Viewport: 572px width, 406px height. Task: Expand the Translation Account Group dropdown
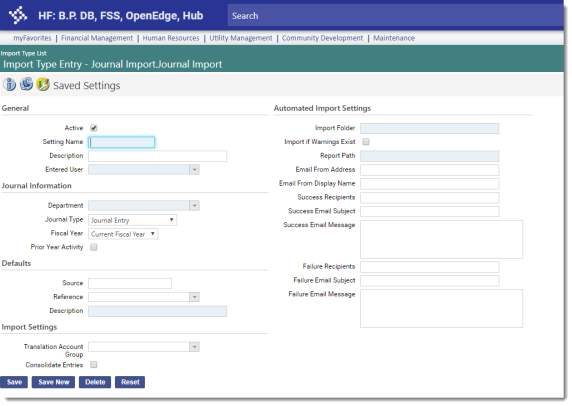[194, 347]
